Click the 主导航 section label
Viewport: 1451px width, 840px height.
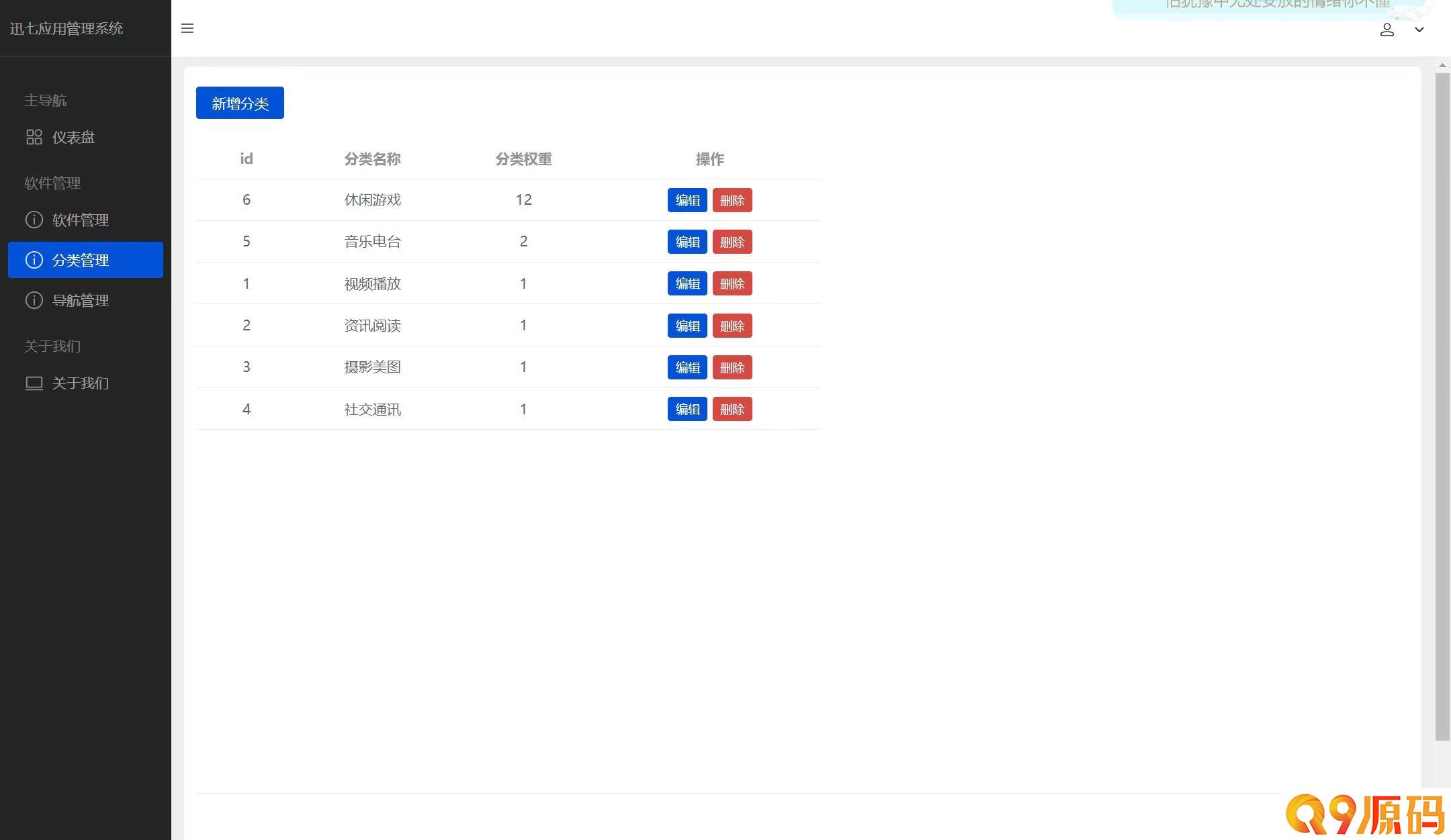point(45,100)
